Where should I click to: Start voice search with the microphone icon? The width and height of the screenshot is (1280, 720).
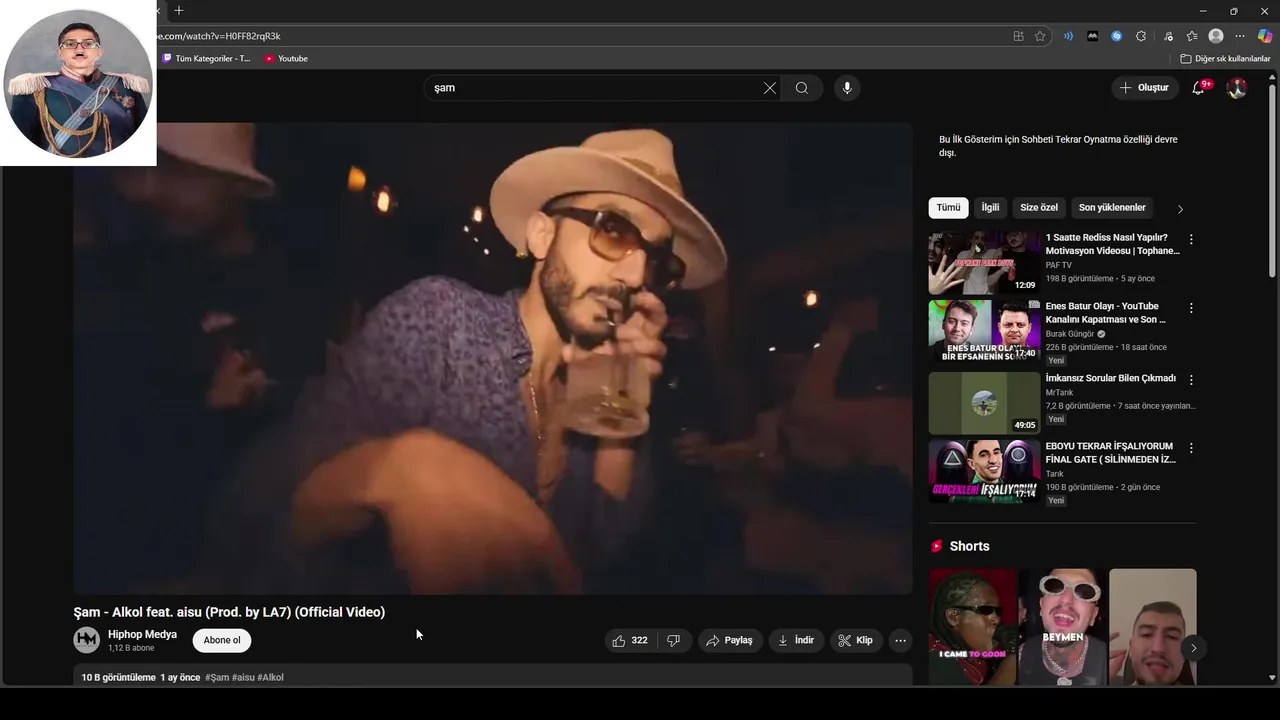[x=847, y=88]
